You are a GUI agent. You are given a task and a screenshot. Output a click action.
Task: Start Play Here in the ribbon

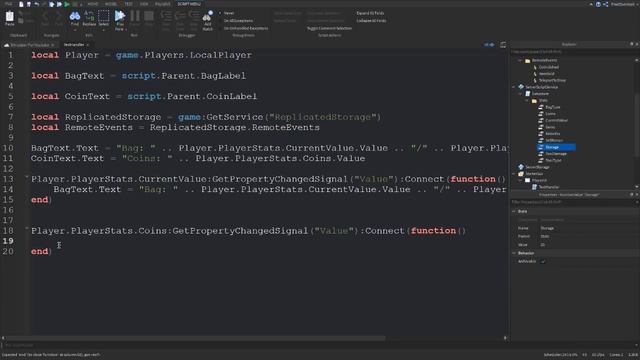click(x=120, y=17)
